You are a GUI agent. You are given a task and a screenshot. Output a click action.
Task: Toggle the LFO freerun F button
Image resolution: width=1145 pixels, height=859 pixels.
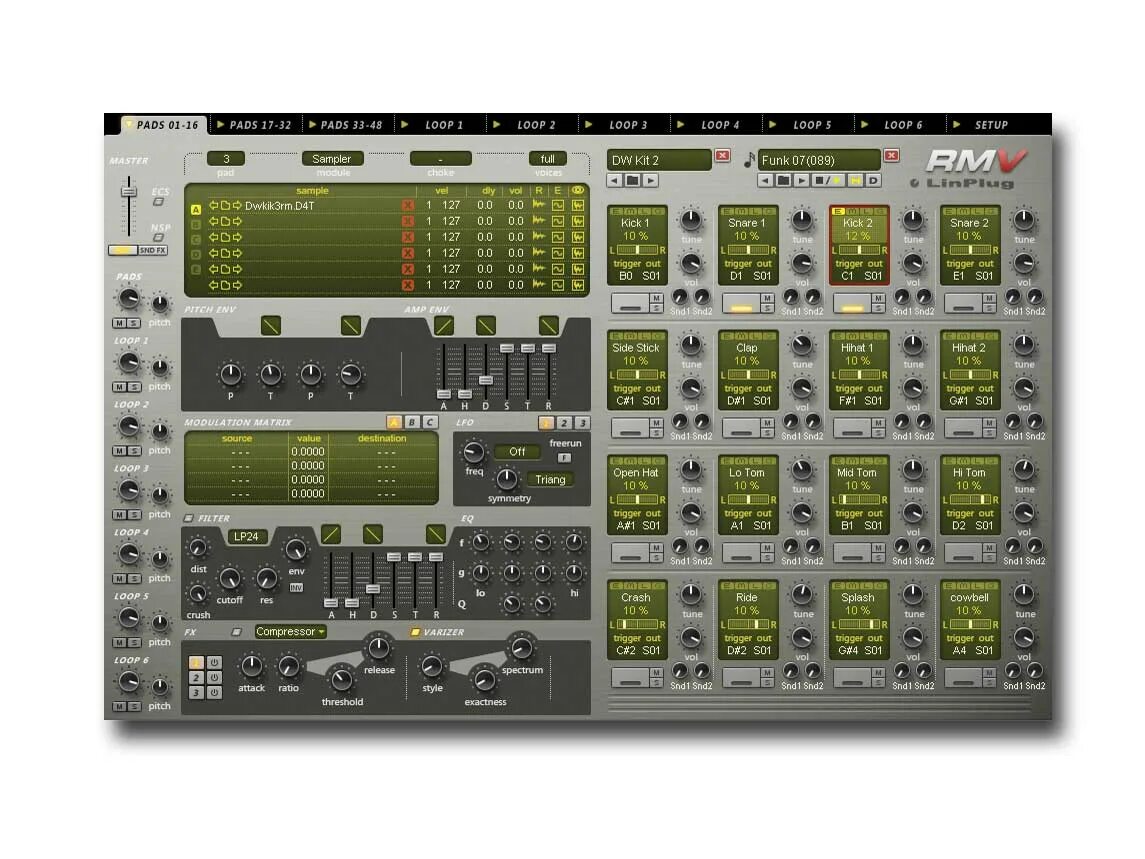tap(564, 458)
